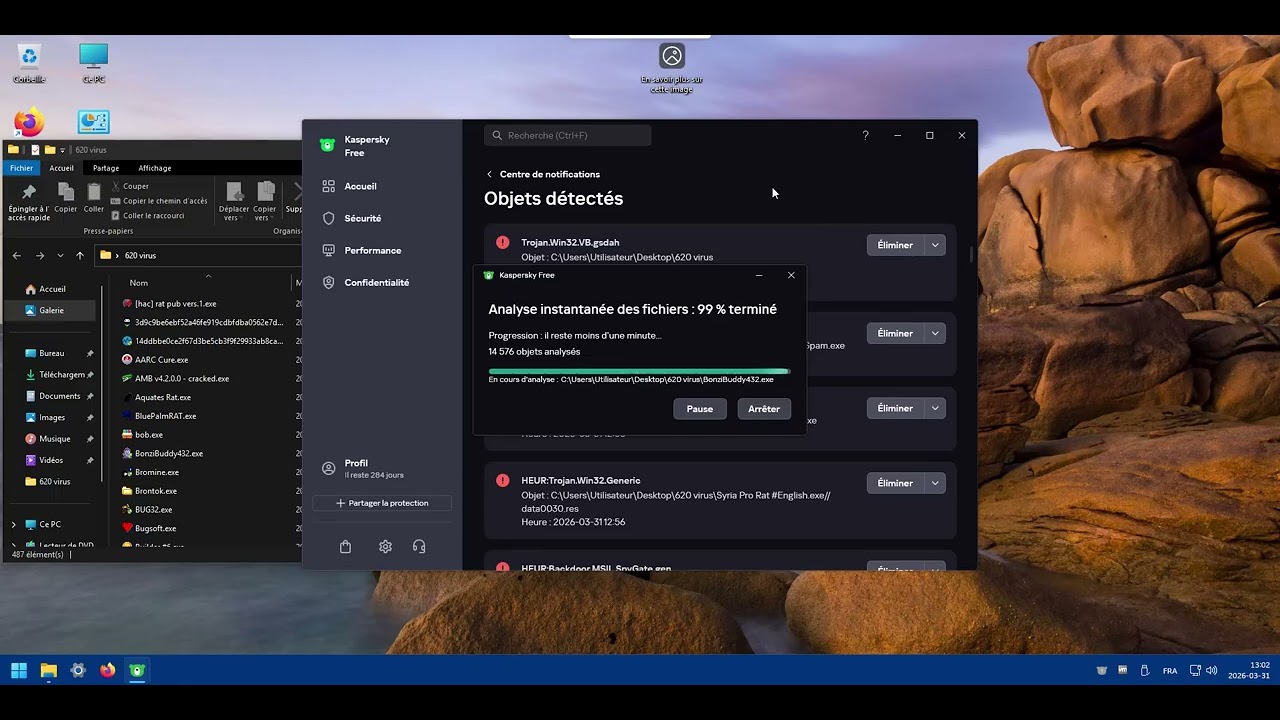Expand dropdown for HEUR:Trojan.Win32.Generic Éliminer
Viewport: 1280px width, 720px height.
click(x=935, y=483)
